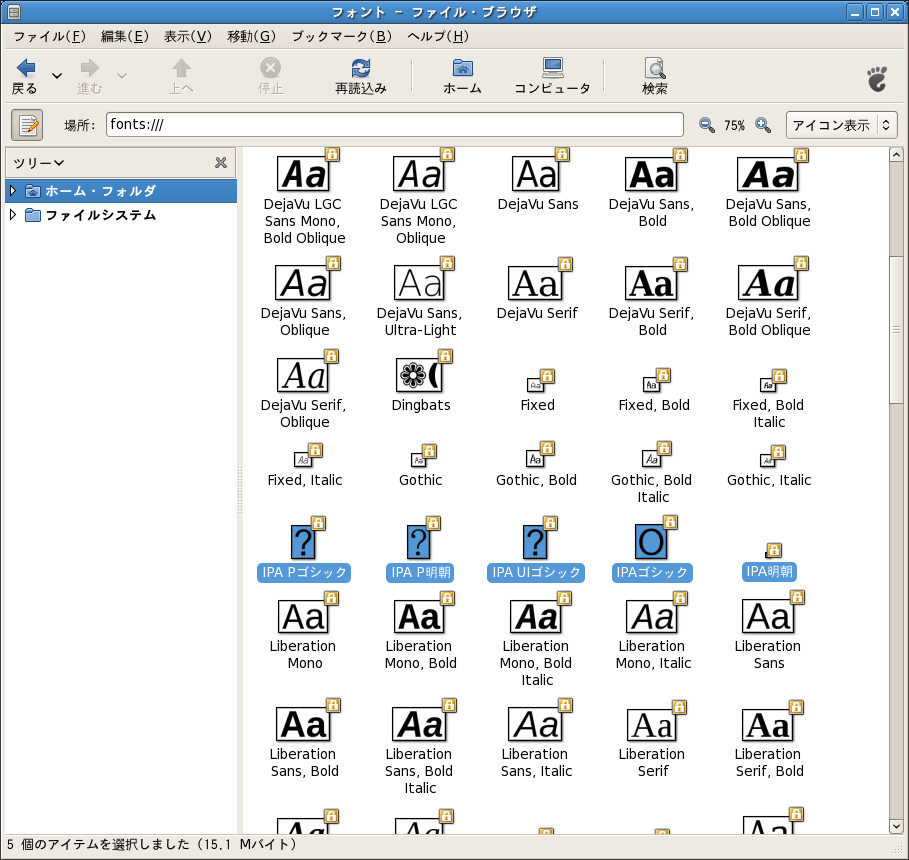Screen dimensions: 909x860
Task: Click the GNOME foot throbber icon
Action: 877,79
